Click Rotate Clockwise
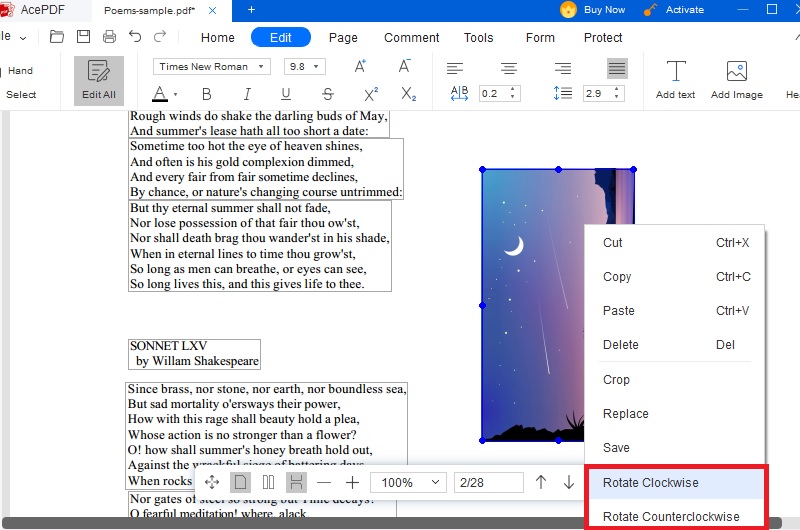This screenshot has height=530, width=800. point(676,483)
